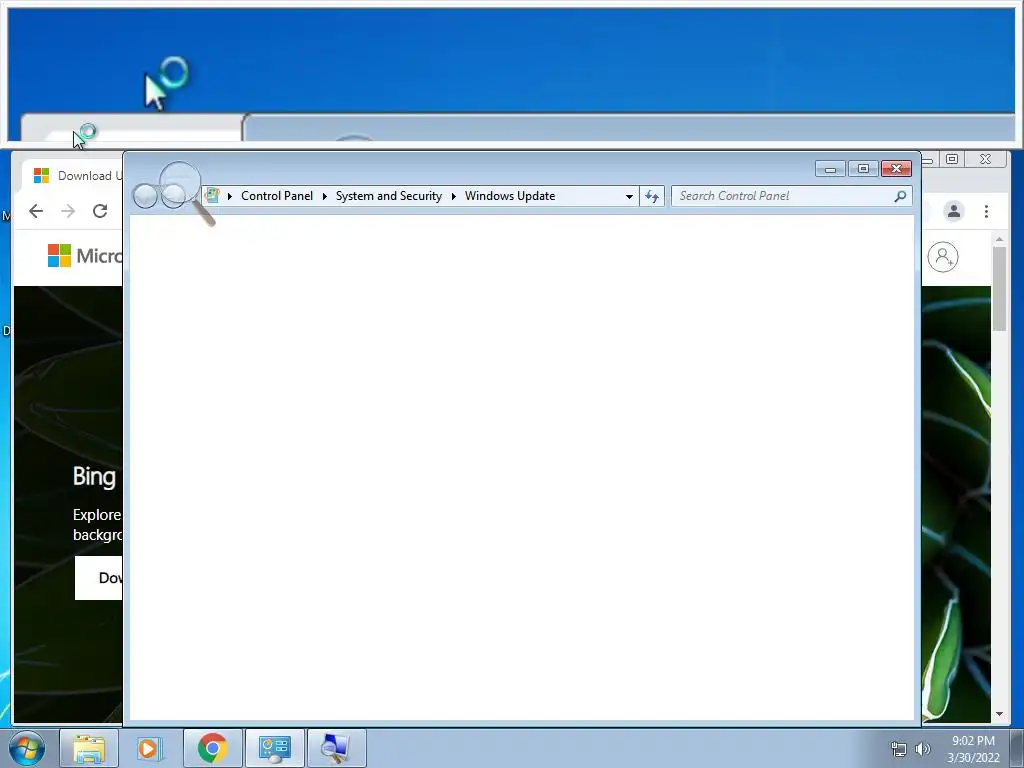Image resolution: width=1024 pixels, height=768 pixels.
Task: Reload the page in Chrome
Action: point(100,211)
